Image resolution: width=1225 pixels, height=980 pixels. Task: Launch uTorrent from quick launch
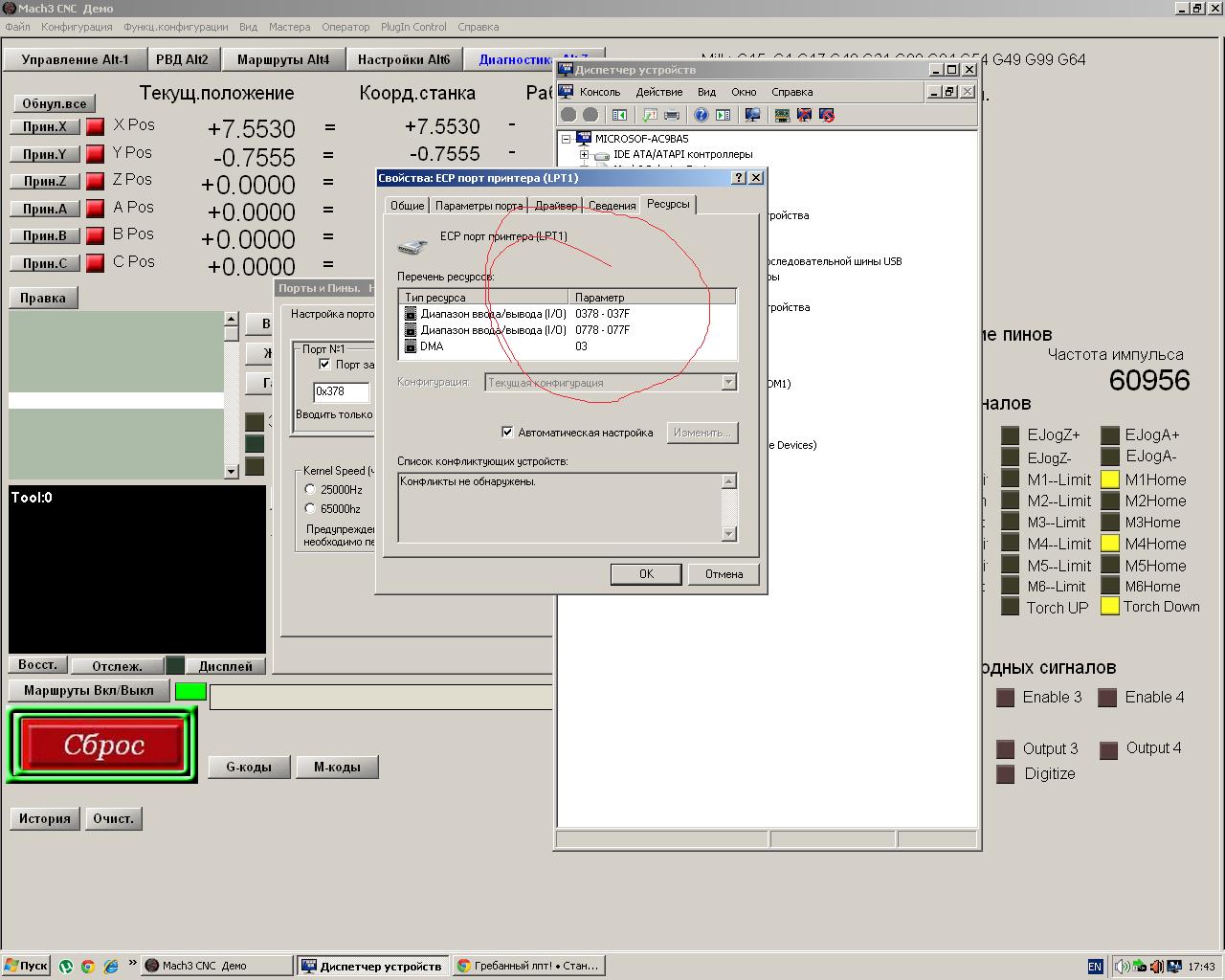click(x=65, y=966)
